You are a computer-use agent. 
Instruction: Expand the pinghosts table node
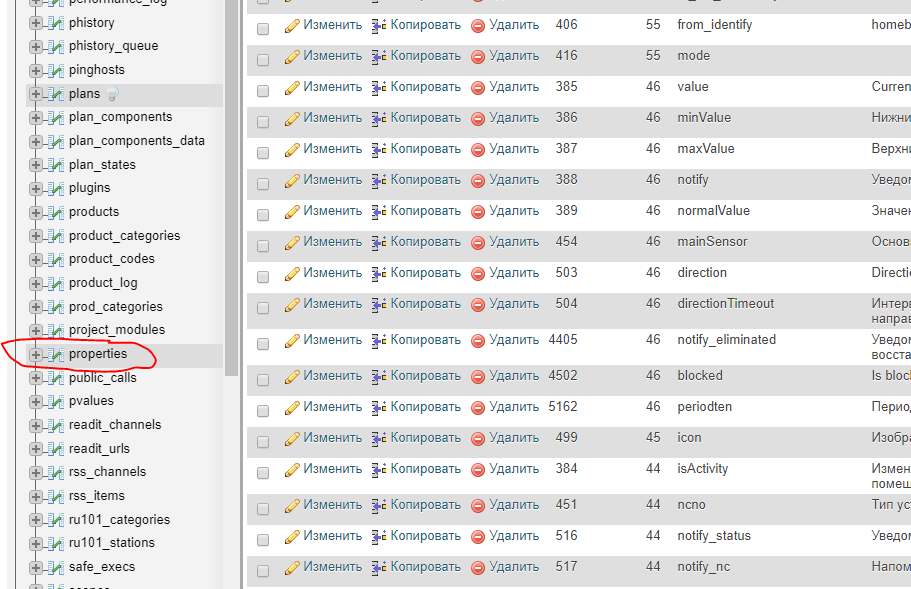click(x=35, y=70)
